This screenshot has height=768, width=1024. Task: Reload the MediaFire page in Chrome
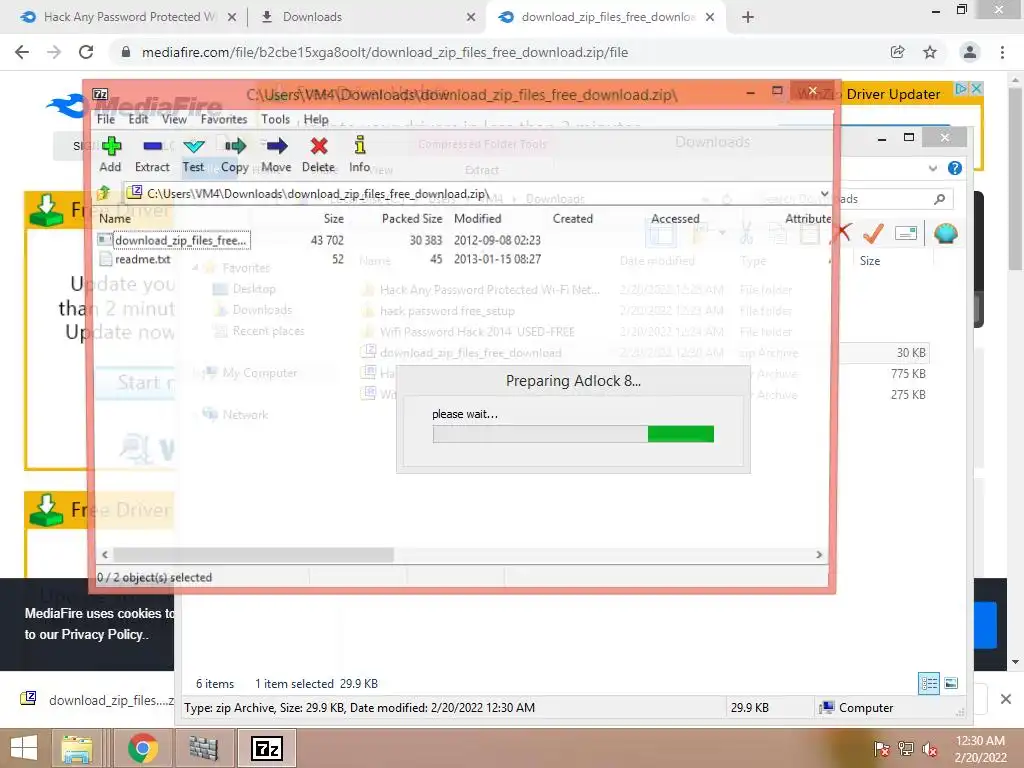(86, 52)
